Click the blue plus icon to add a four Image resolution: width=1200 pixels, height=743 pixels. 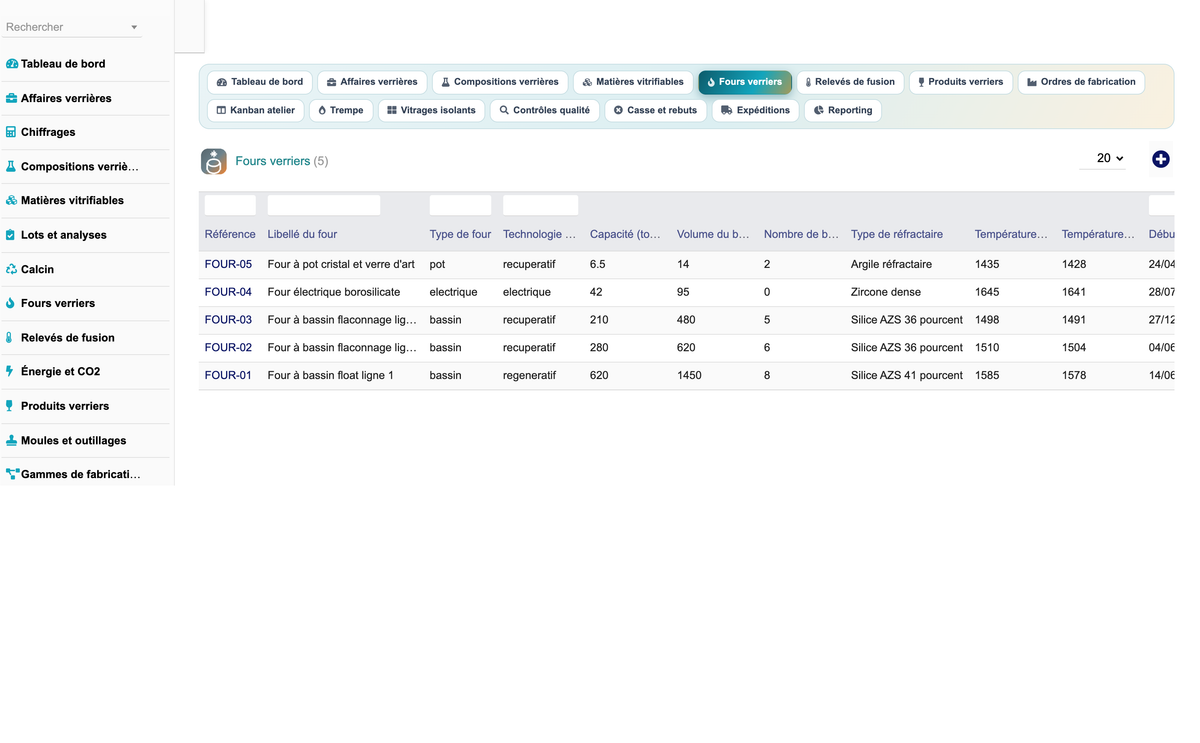pos(1160,159)
